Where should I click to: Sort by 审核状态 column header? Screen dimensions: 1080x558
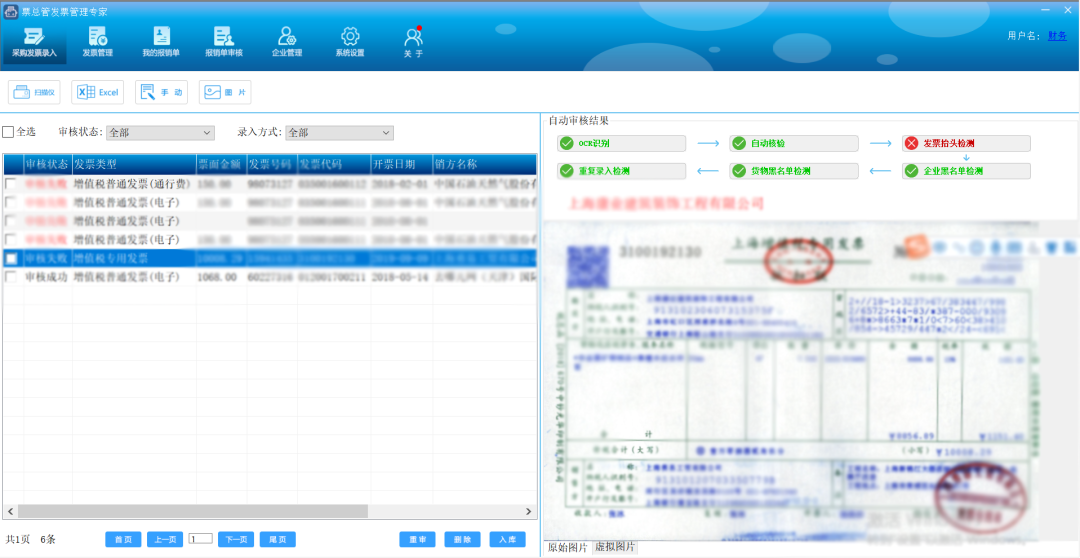point(48,164)
